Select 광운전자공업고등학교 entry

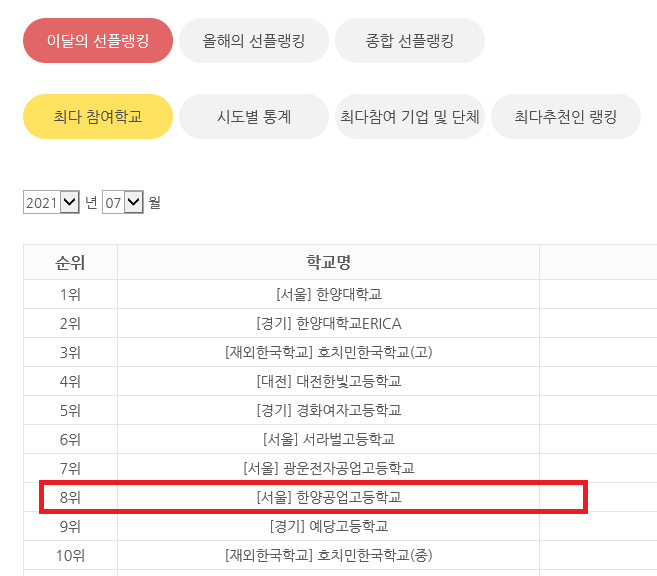[328, 468]
